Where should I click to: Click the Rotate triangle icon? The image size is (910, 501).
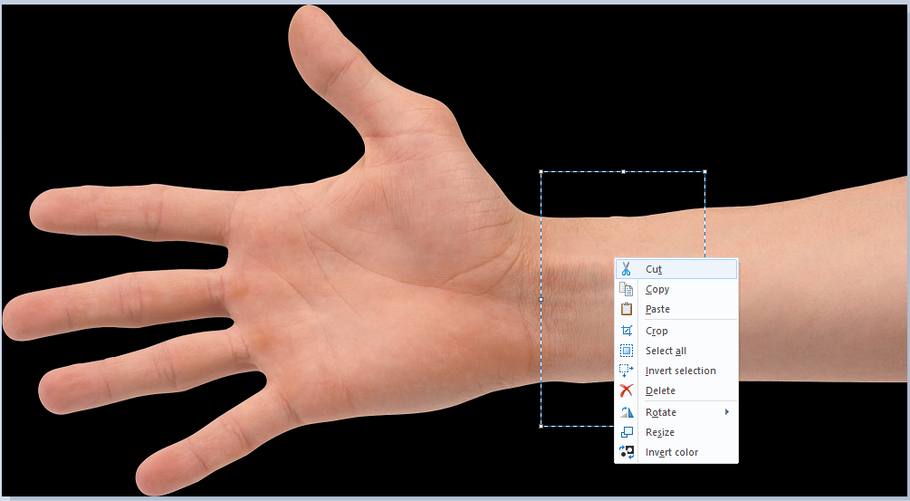(626, 412)
